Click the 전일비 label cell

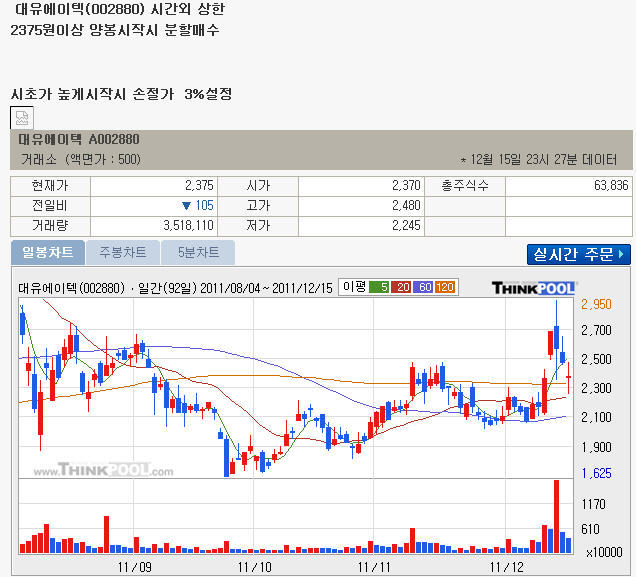(50, 206)
